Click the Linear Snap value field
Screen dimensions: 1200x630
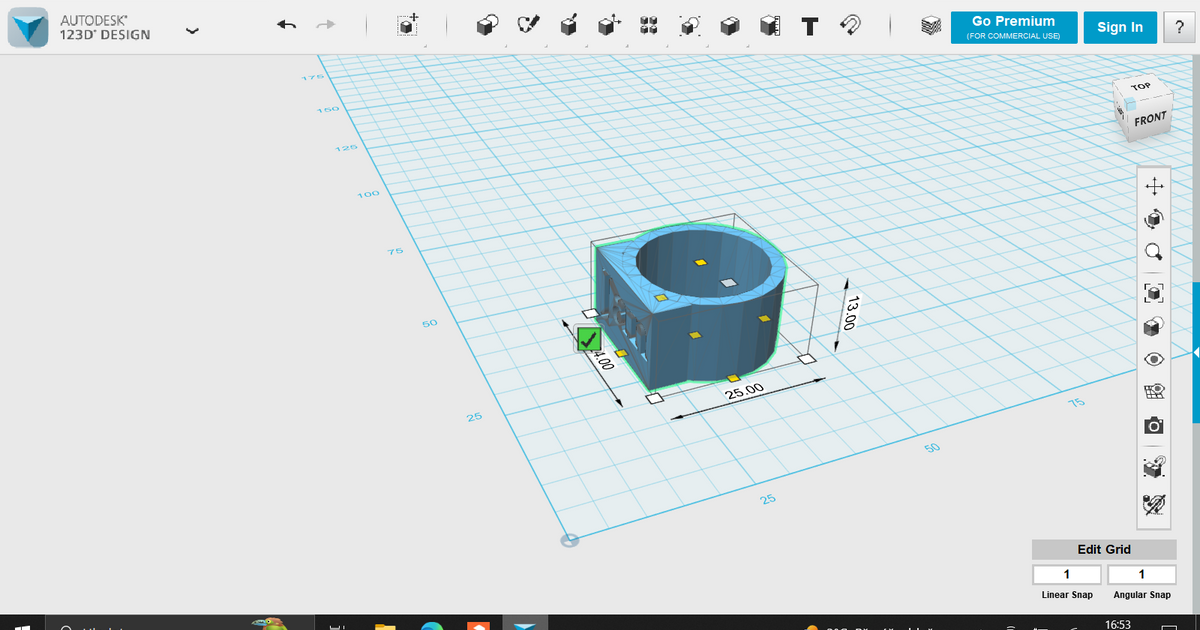[1066, 574]
